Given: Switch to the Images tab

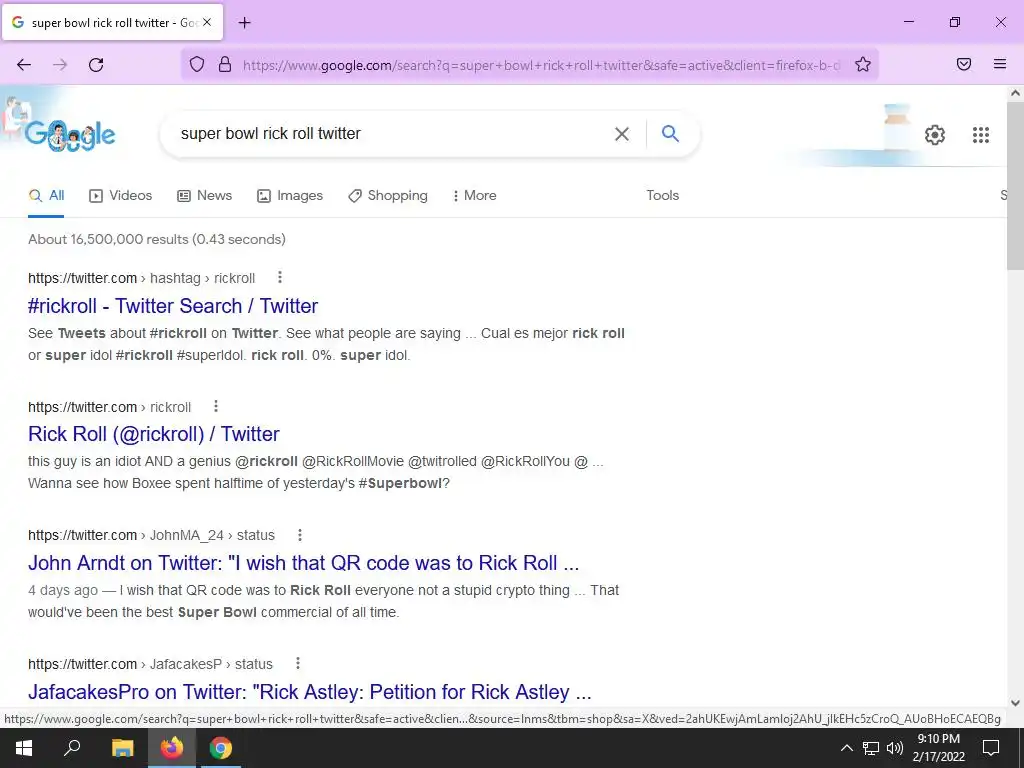Looking at the screenshot, I should tap(290, 195).
